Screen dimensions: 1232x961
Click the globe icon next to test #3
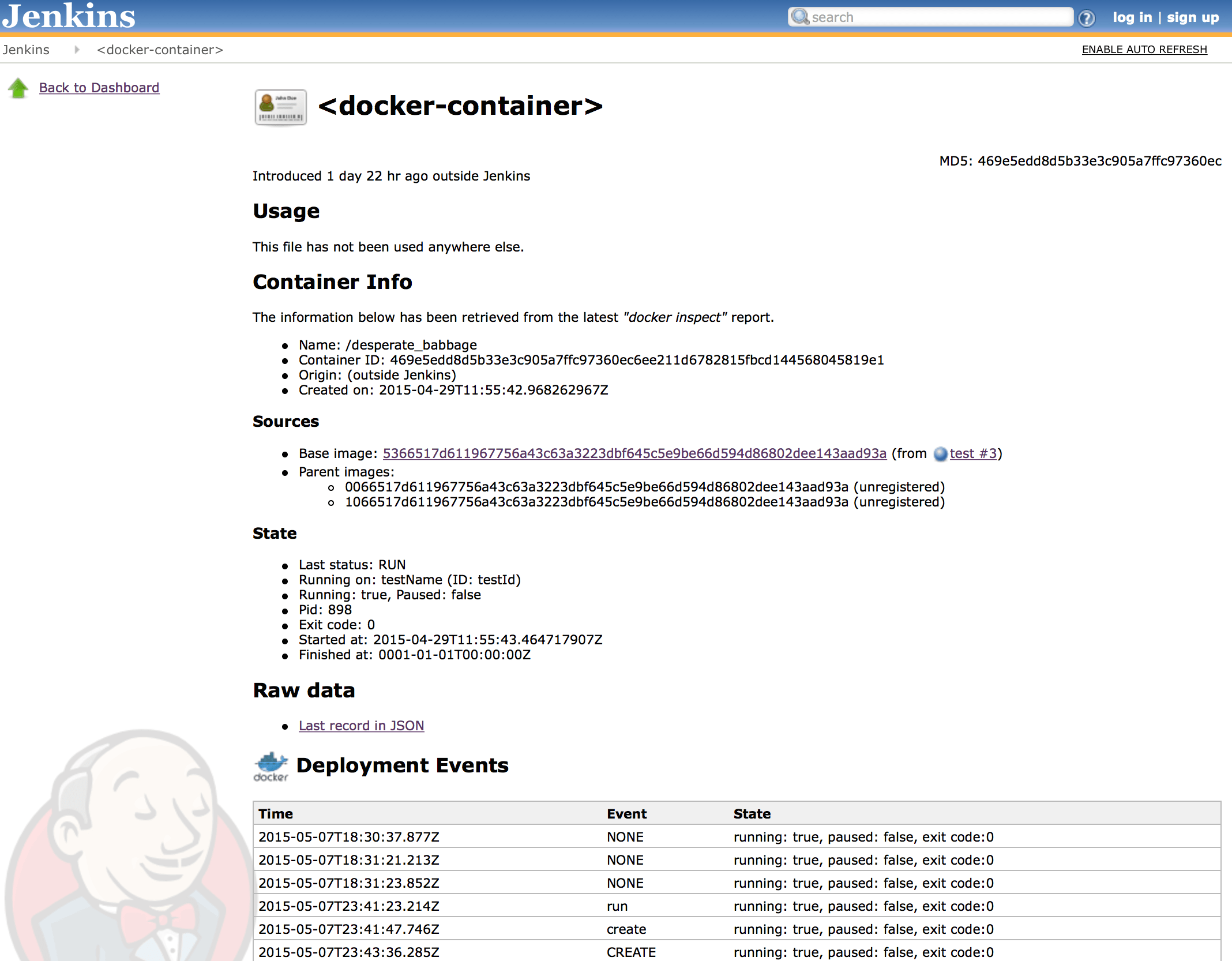[940, 455]
